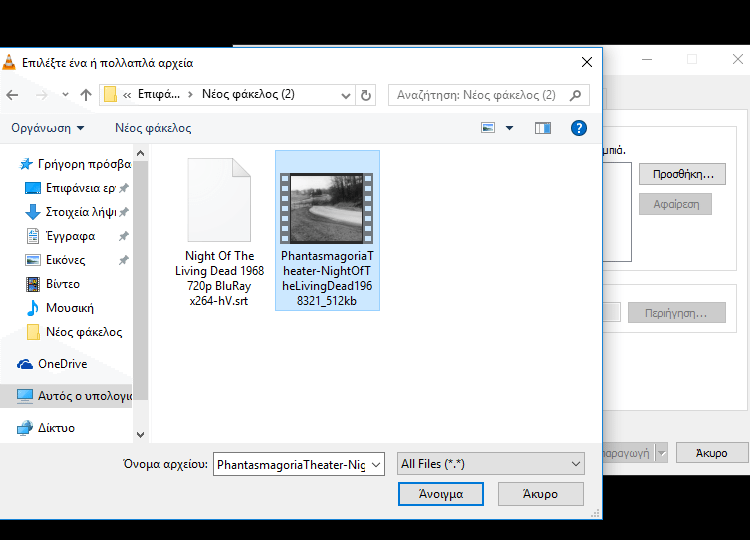This screenshot has width=750, height=540.
Task: Refresh the current folder view
Action: point(366,95)
